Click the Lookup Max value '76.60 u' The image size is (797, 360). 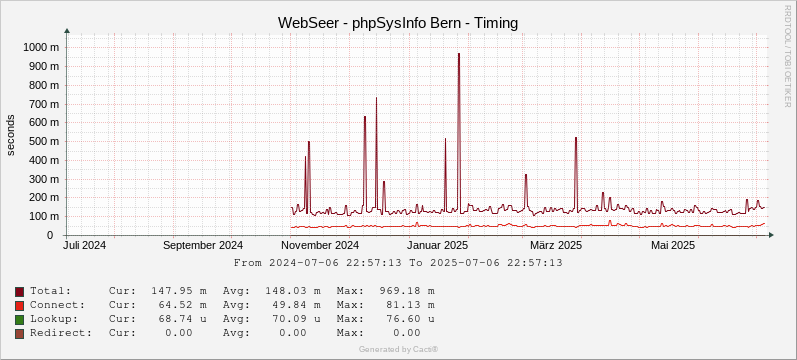point(411,319)
